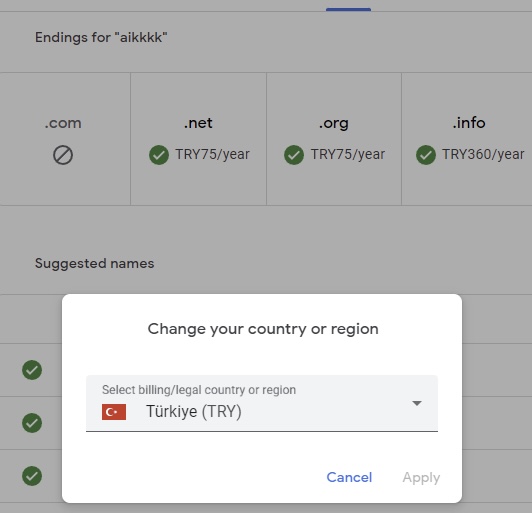
Task: Click the green checkmark for .net
Action: (159, 155)
